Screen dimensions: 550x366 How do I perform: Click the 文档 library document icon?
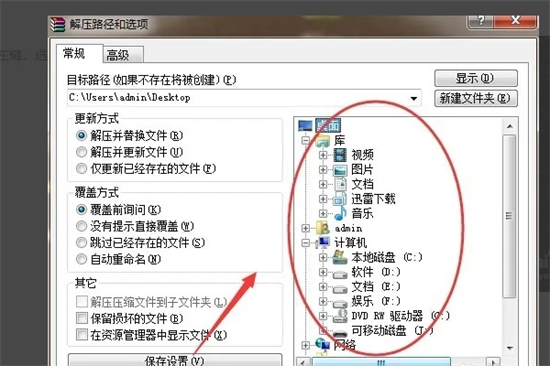coord(340,184)
